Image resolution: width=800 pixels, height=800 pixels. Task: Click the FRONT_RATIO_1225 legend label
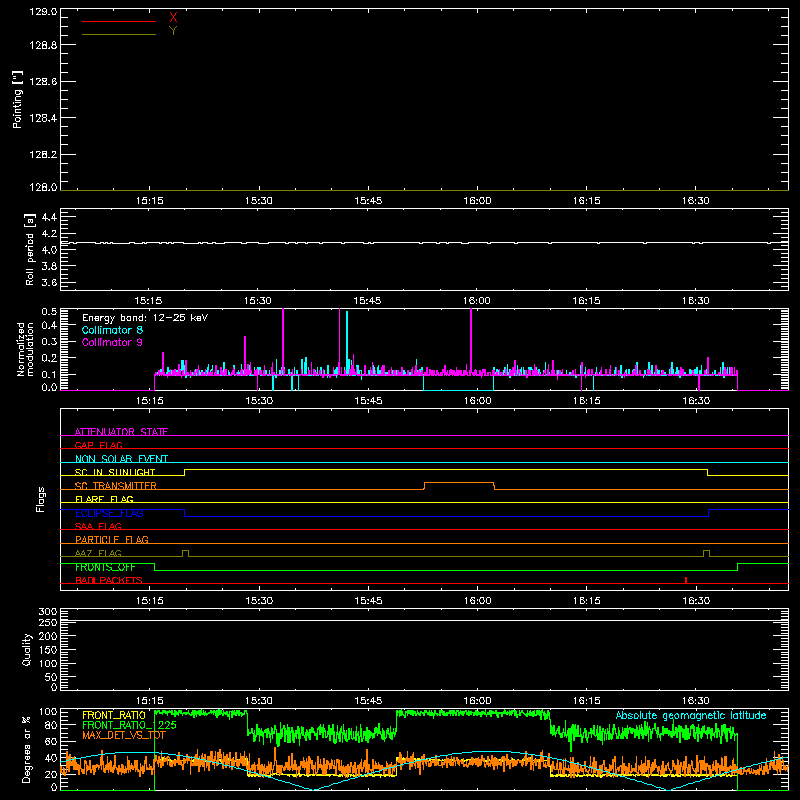coord(129,725)
